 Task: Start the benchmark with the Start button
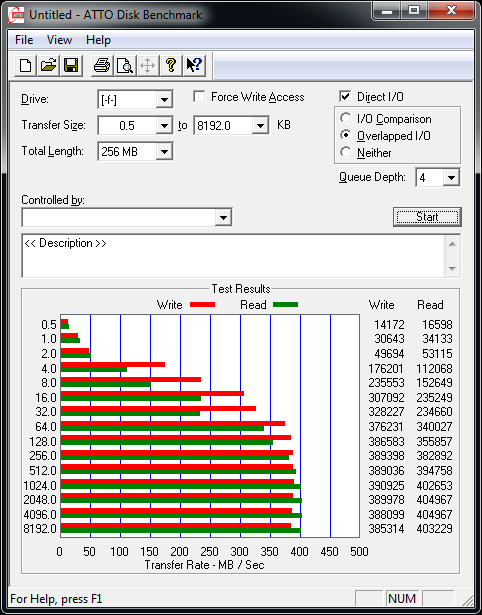427,217
